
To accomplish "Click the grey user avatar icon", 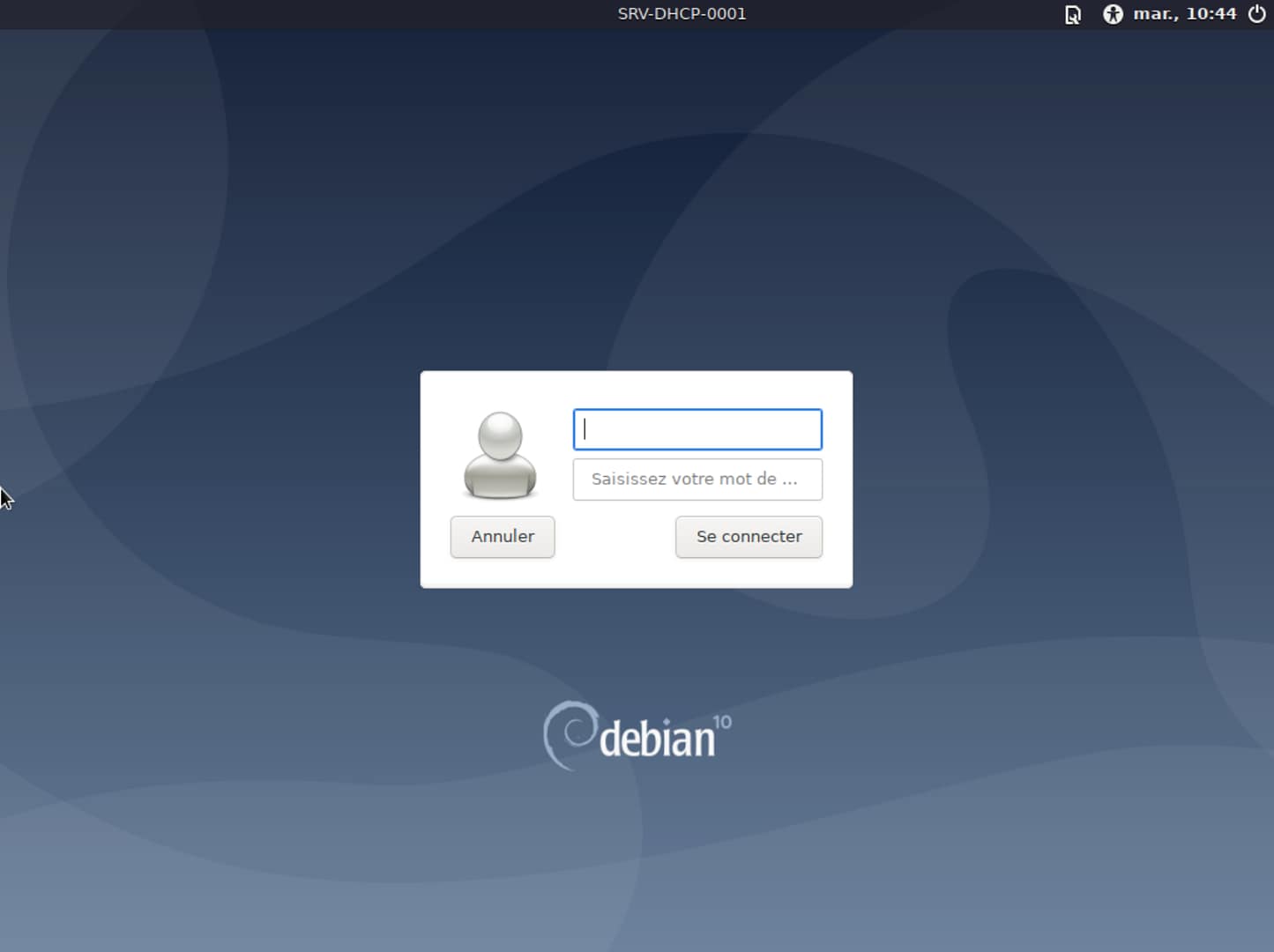I will click(x=500, y=455).
